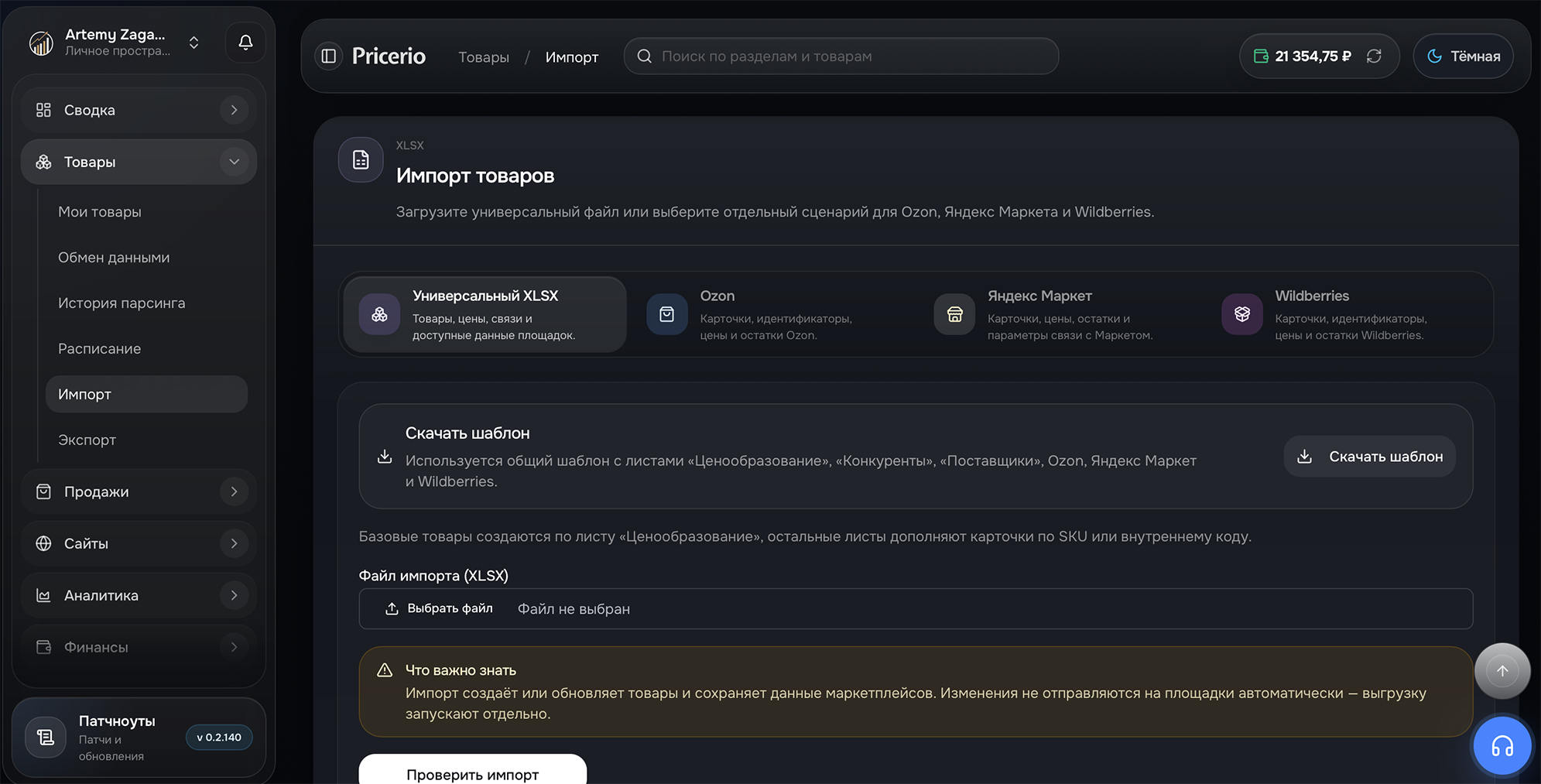
Task: Go to Товары via the breadcrumb
Action: [484, 56]
